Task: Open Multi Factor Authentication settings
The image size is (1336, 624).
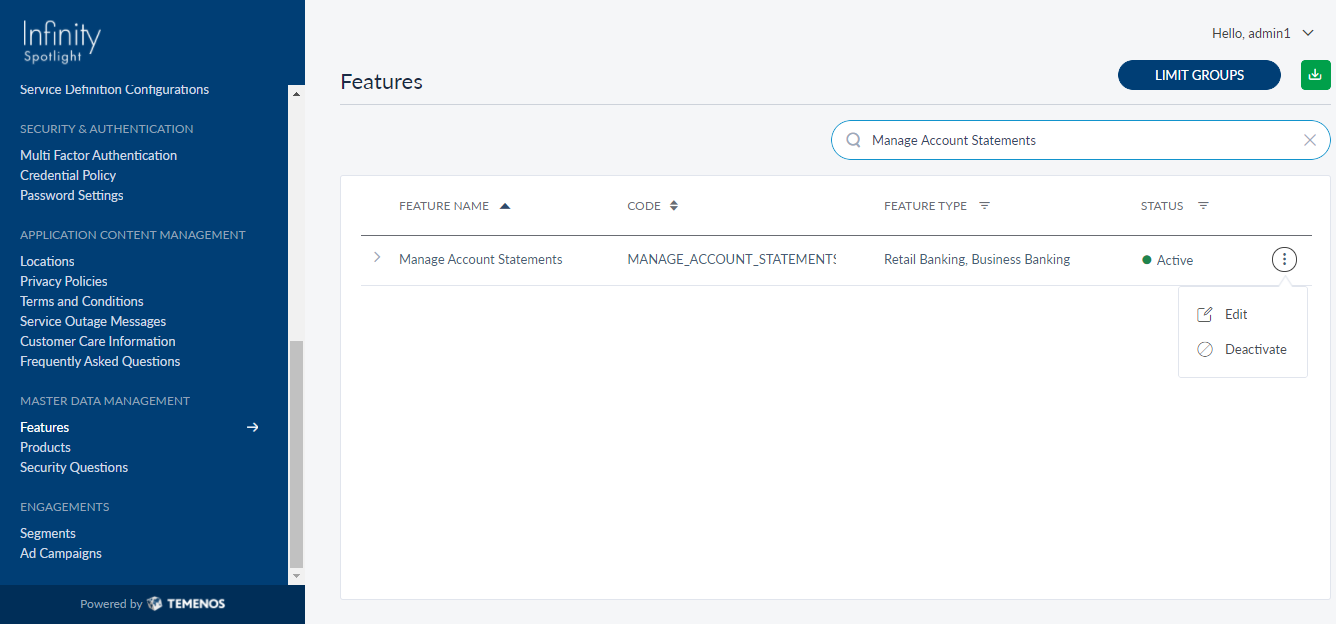Action: 98,155
